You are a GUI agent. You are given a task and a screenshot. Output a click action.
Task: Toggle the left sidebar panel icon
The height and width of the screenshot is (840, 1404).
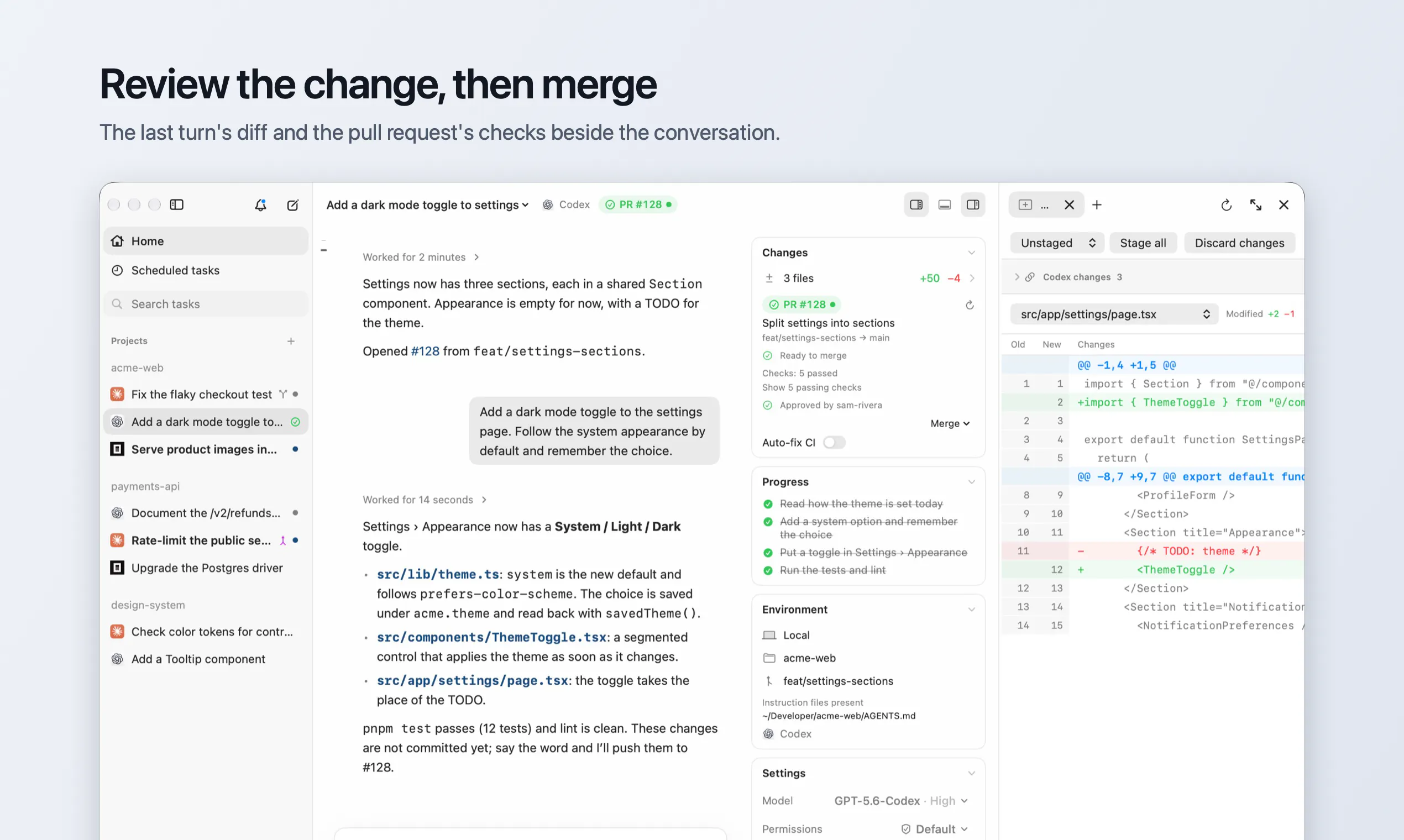(x=177, y=204)
